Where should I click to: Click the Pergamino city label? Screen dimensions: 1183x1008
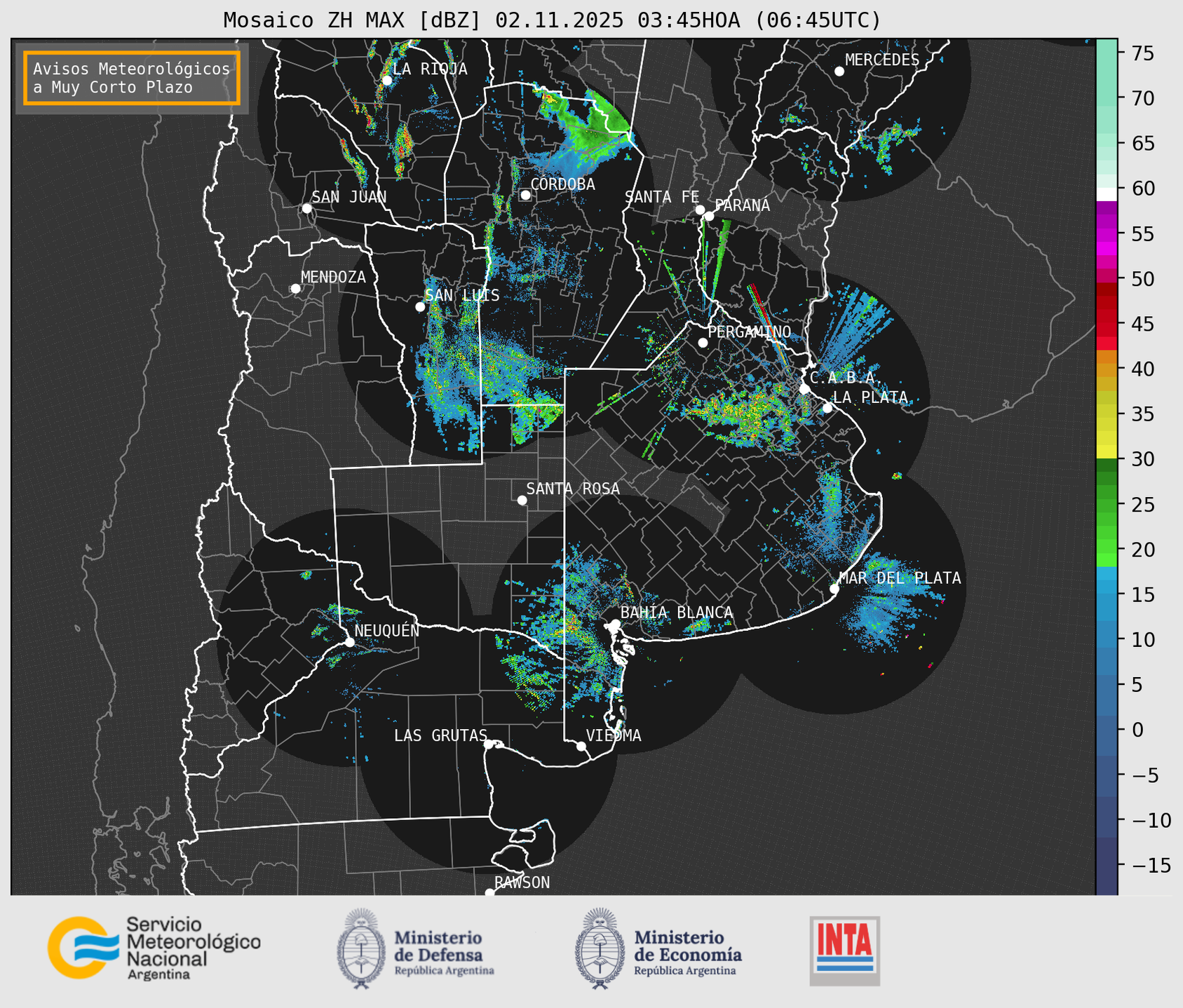(x=749, y=332)
